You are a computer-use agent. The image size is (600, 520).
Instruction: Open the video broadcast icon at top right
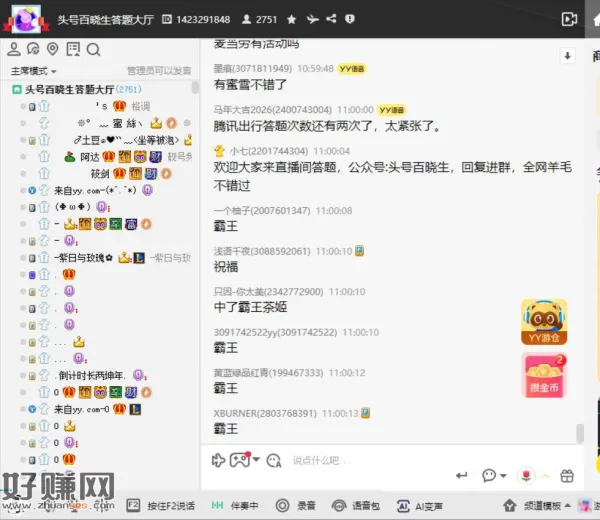tap(569, 19)
